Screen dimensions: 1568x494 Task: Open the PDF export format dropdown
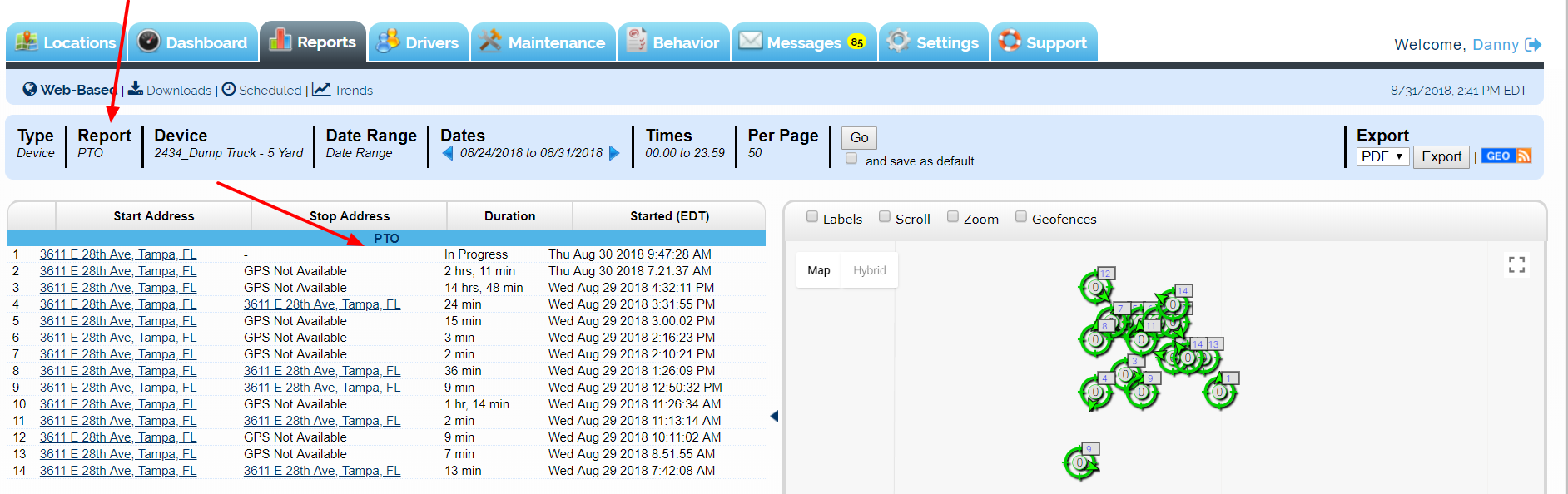(1382, 156)
